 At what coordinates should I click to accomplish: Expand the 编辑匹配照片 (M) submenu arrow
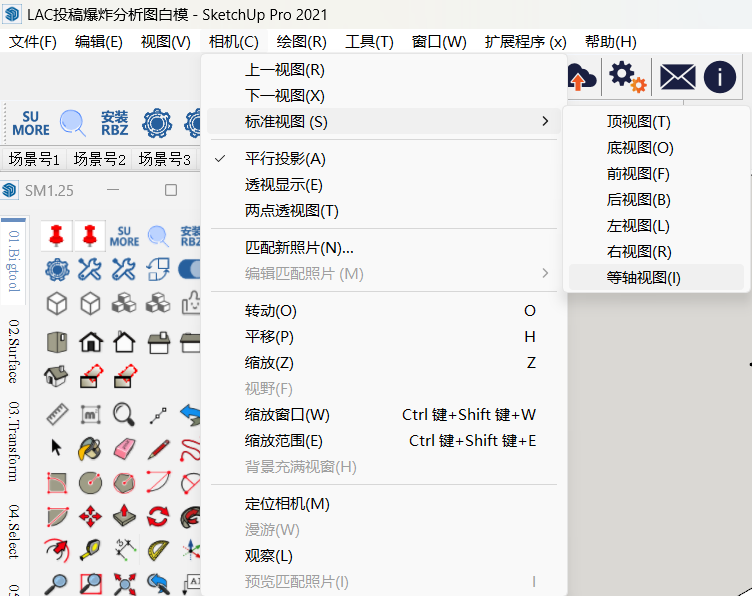click(x=545, y=273)
